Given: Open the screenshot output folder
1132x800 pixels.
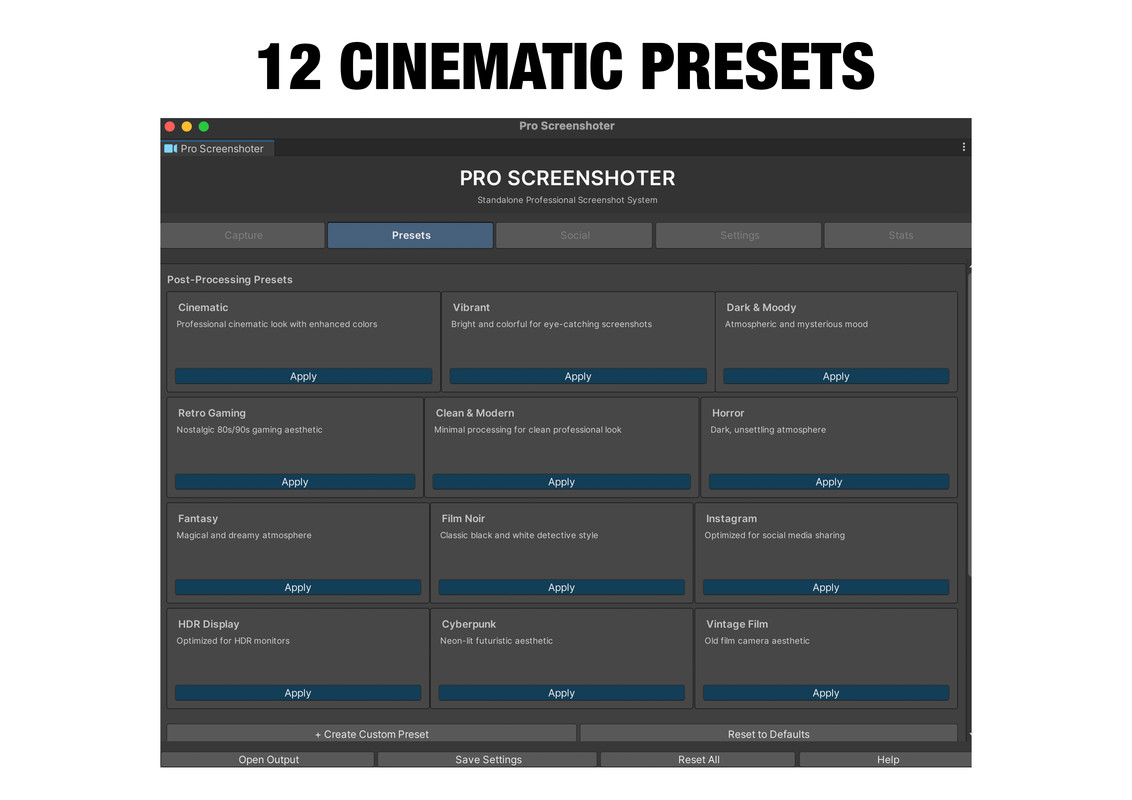Looking at the screenshot, I should (267, 759).
